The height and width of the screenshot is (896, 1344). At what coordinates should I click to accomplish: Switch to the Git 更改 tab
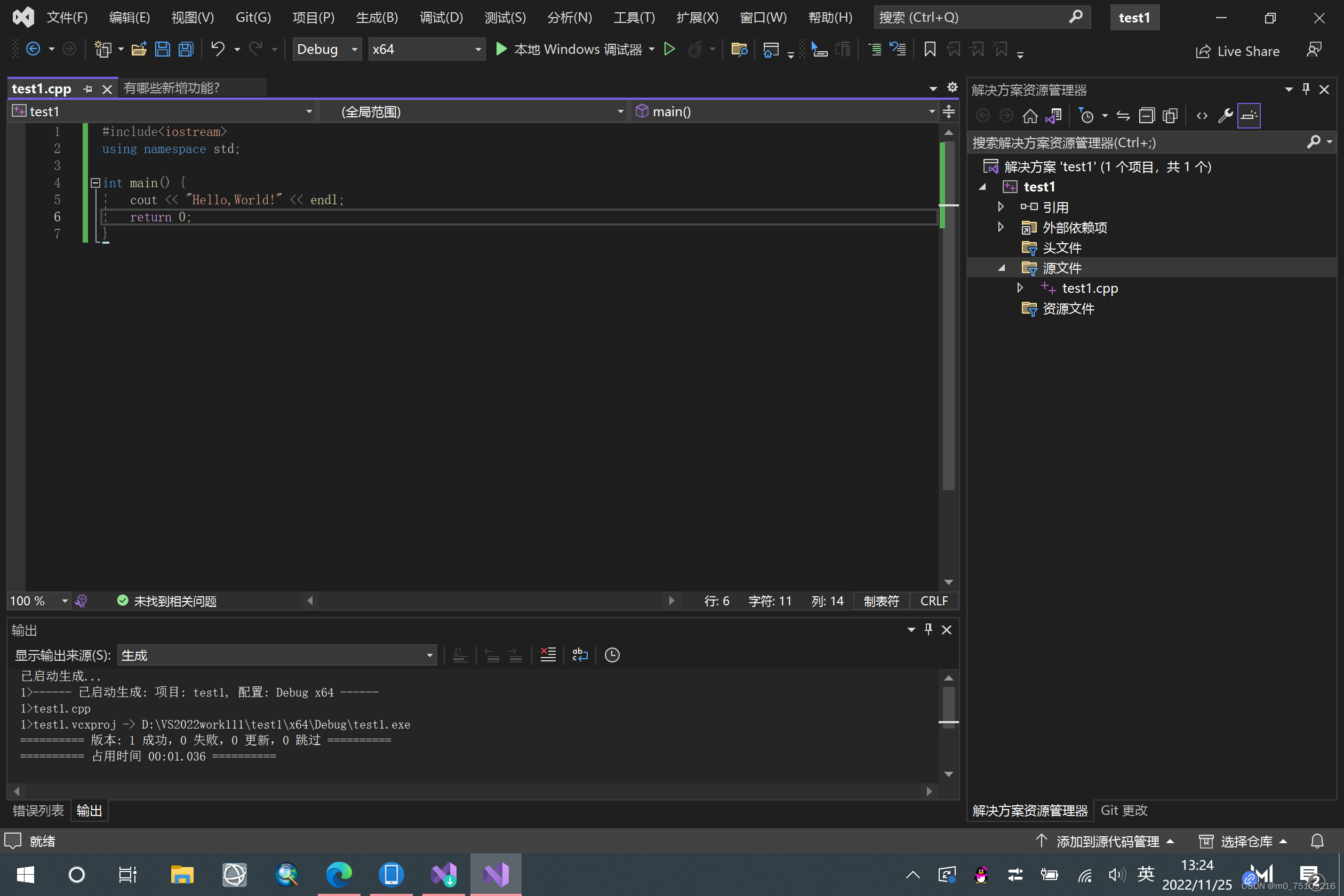pyautogui.click(x=1123, y=810)
